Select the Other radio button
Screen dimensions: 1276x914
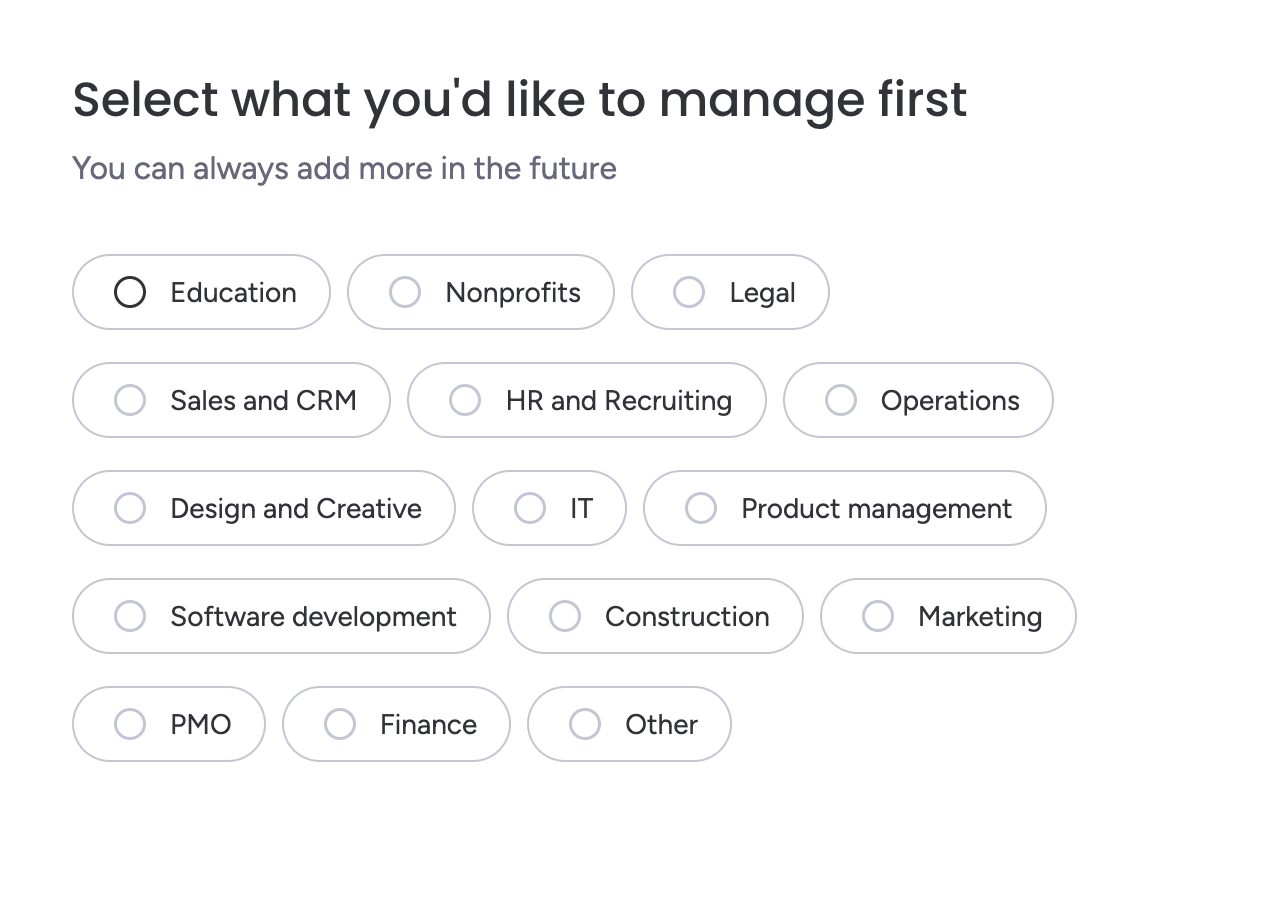pyautogui.click(x=585, y=724)
